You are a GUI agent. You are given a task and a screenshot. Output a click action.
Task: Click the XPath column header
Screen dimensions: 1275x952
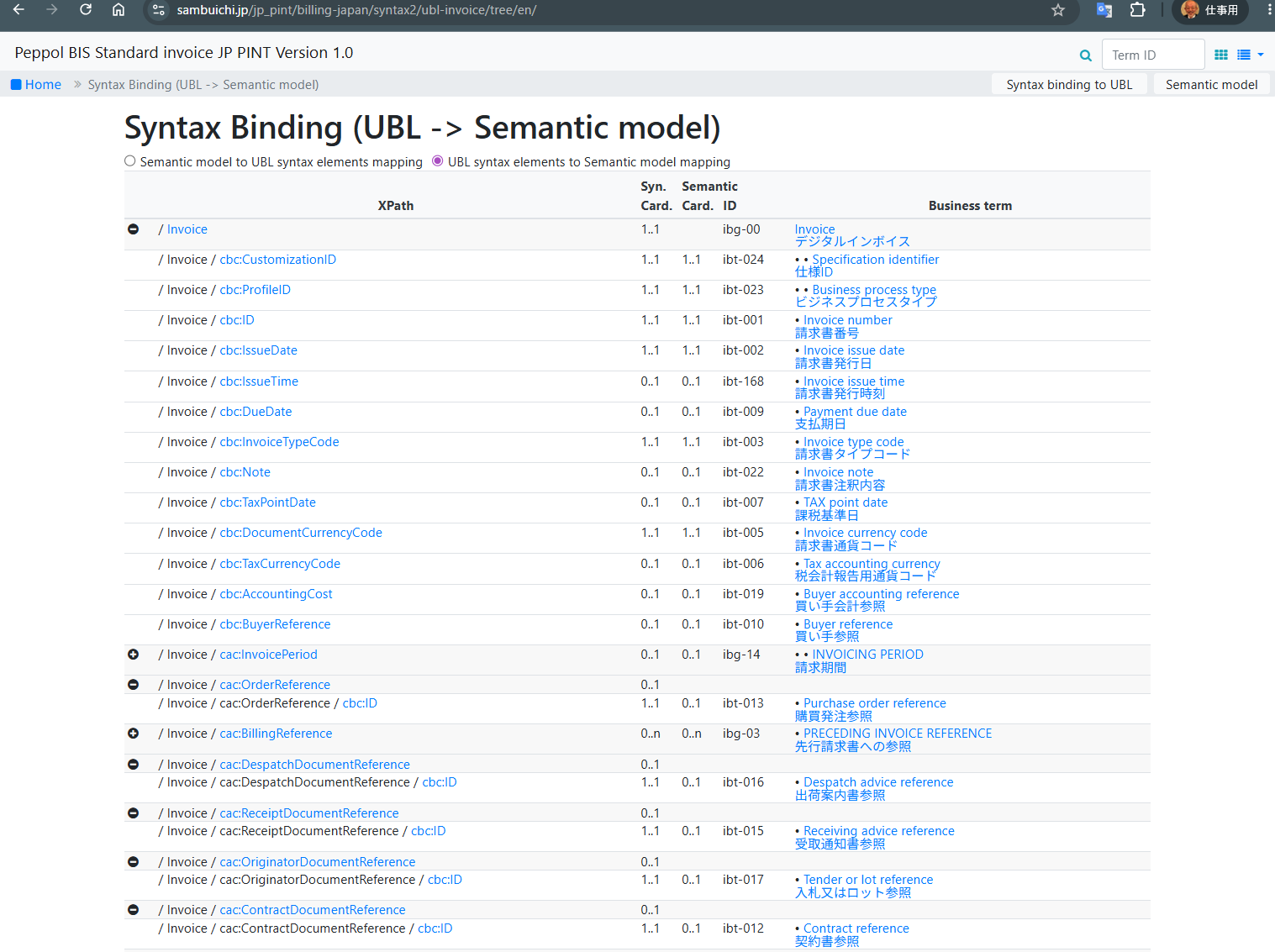click(395, 206)
